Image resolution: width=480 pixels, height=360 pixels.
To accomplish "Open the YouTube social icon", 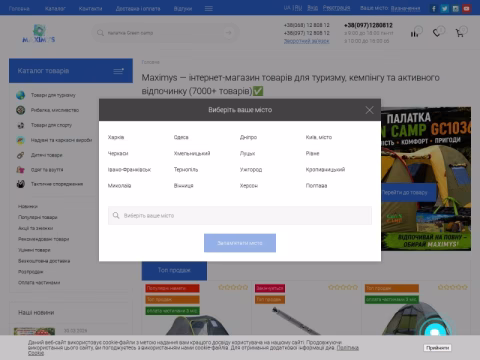I will [466, 9].
